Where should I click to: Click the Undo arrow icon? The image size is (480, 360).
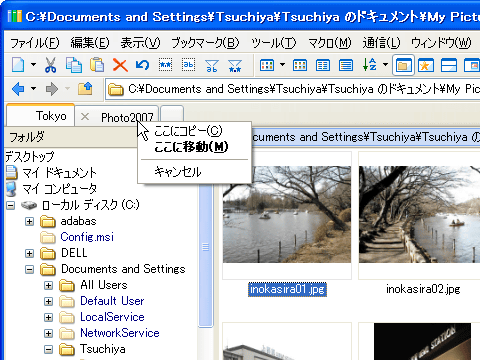(142, 65)
